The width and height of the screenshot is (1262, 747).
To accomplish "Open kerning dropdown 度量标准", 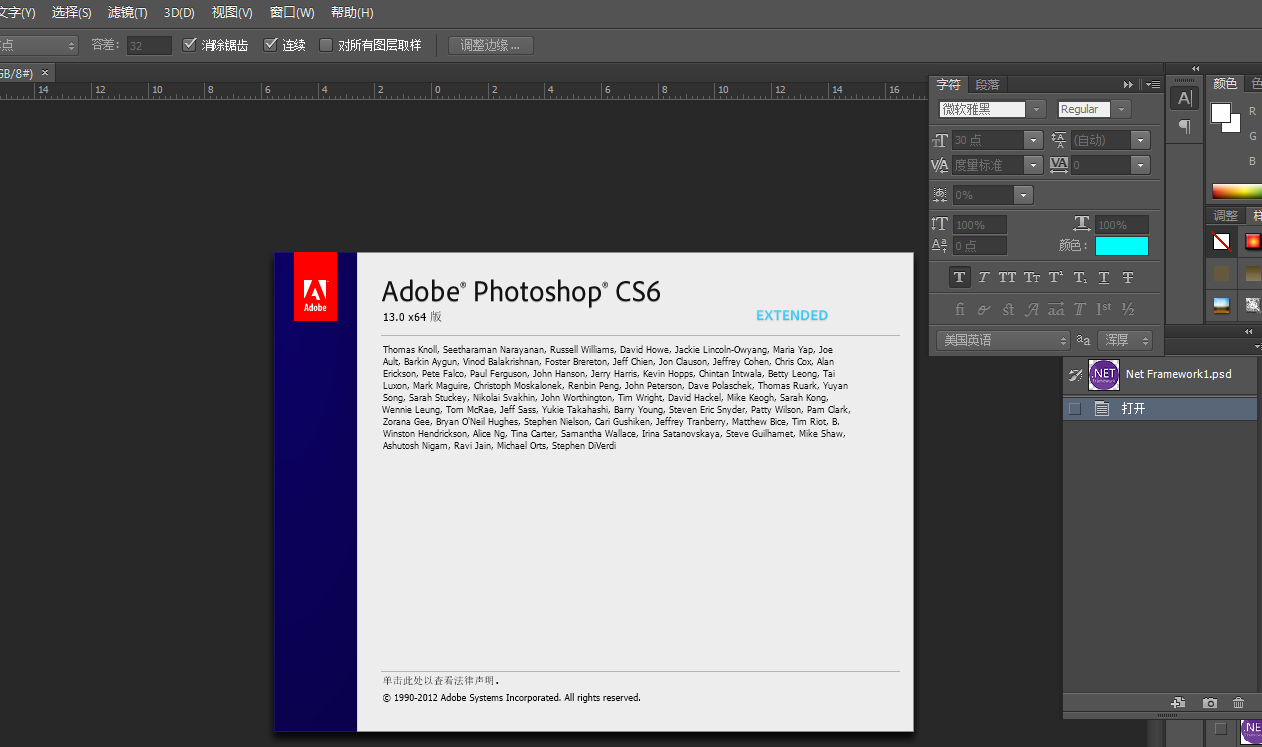I will click(x=1034, y=165).
